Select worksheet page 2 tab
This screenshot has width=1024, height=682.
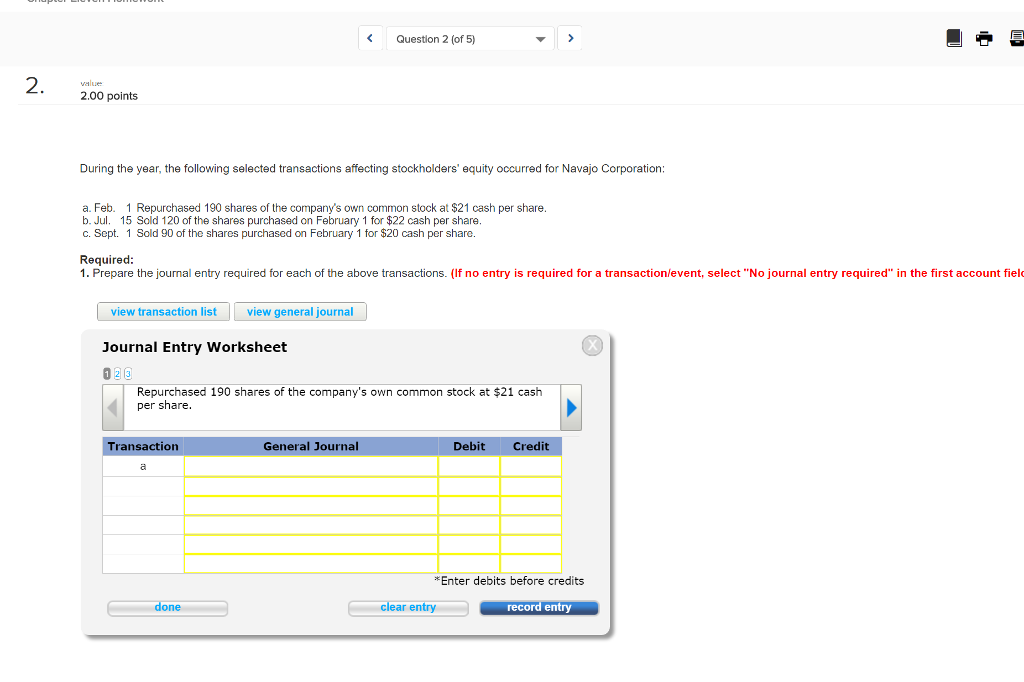click(x=118, y=374)
